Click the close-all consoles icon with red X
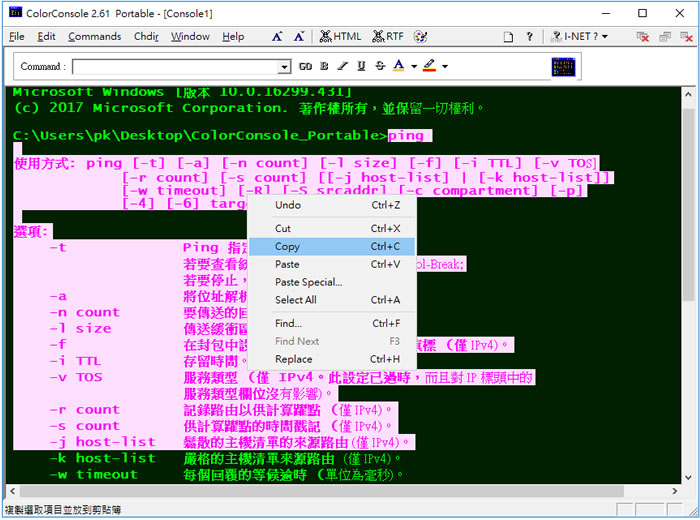Viewport: 700px width, 520px height. (643, 37)
